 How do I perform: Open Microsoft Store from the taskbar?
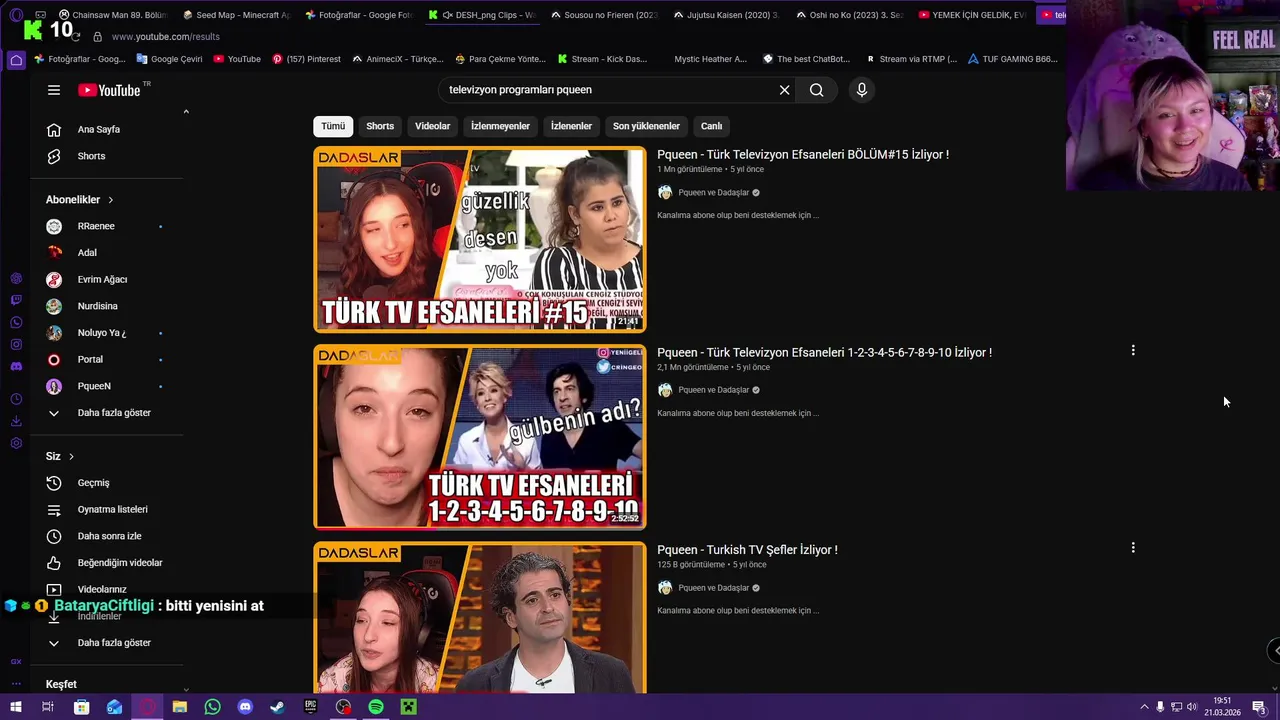coord(82,707)
